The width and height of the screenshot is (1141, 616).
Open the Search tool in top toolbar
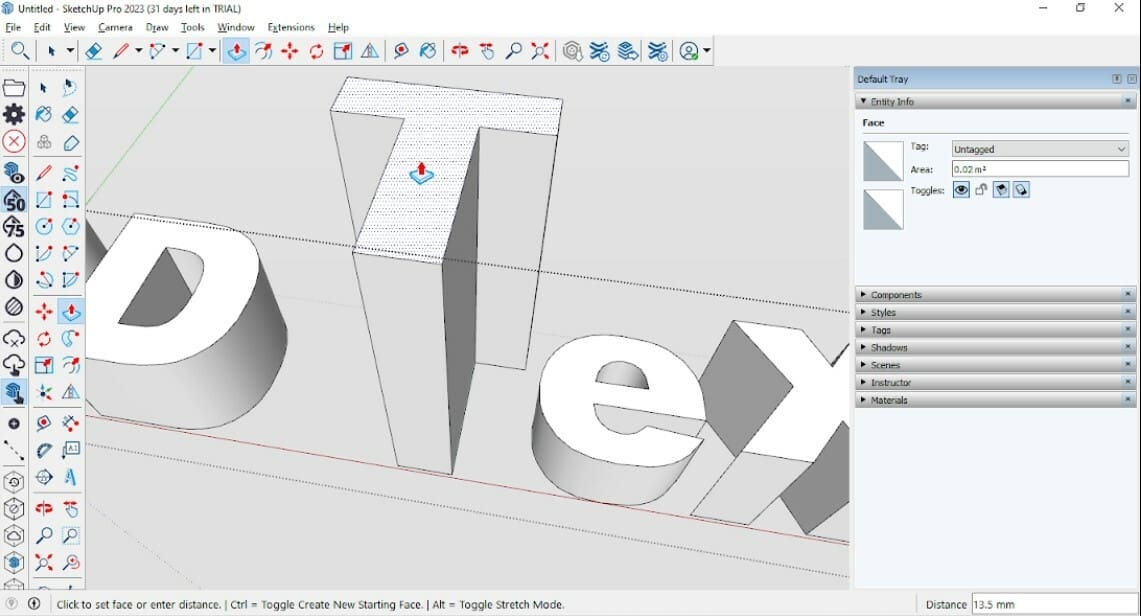pyautogui.click(x=20, y=51)
